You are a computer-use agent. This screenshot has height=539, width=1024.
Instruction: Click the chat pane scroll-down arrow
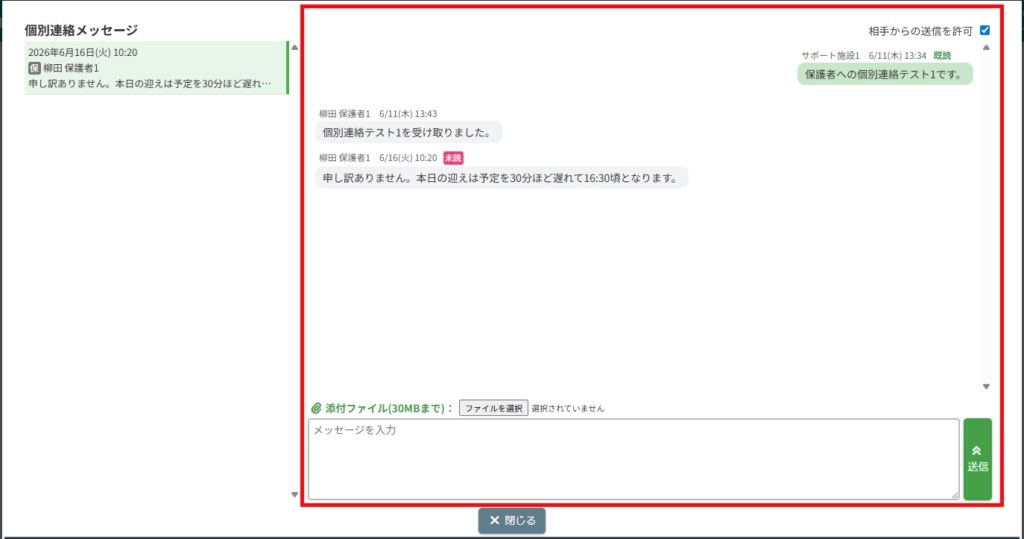point(986,387)
